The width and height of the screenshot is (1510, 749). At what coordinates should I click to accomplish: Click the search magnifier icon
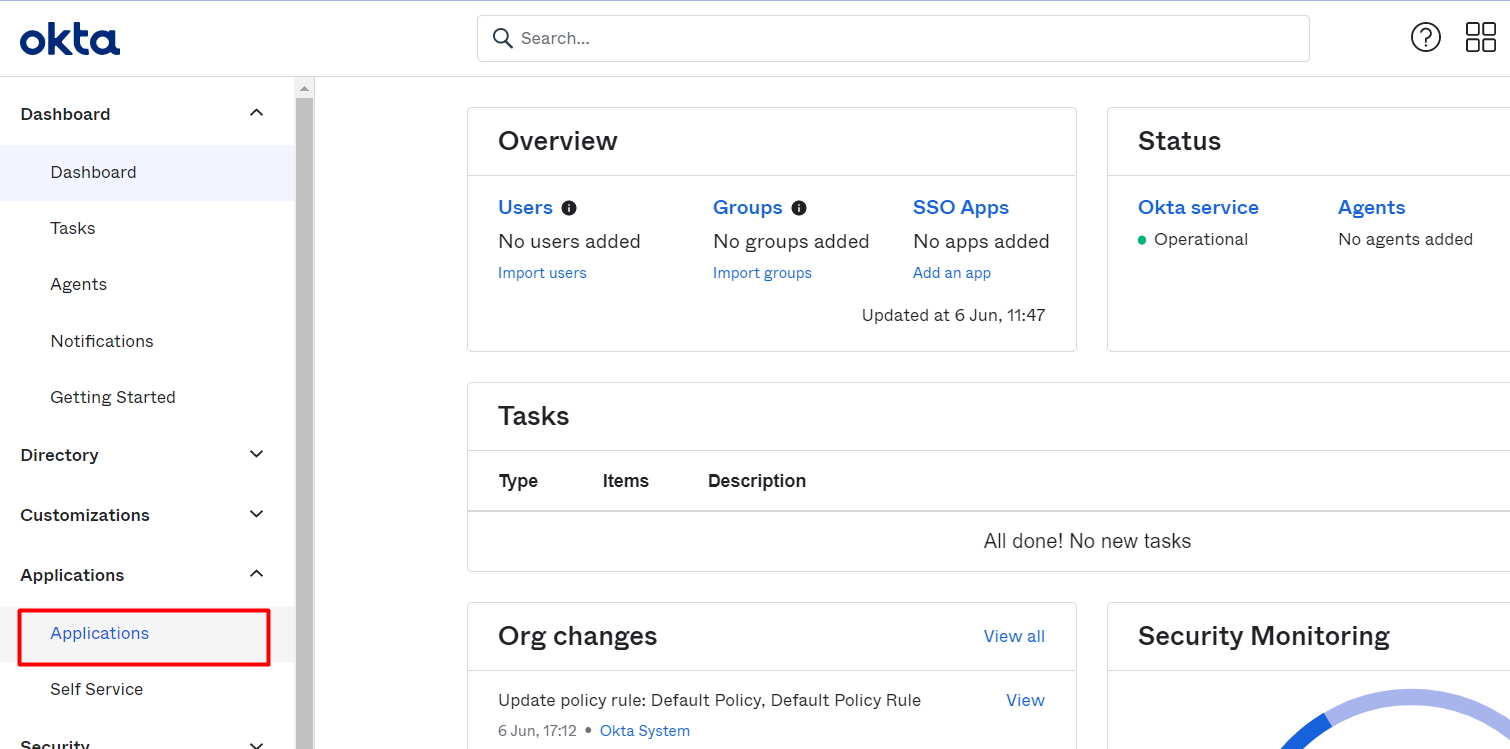(503, 38)
